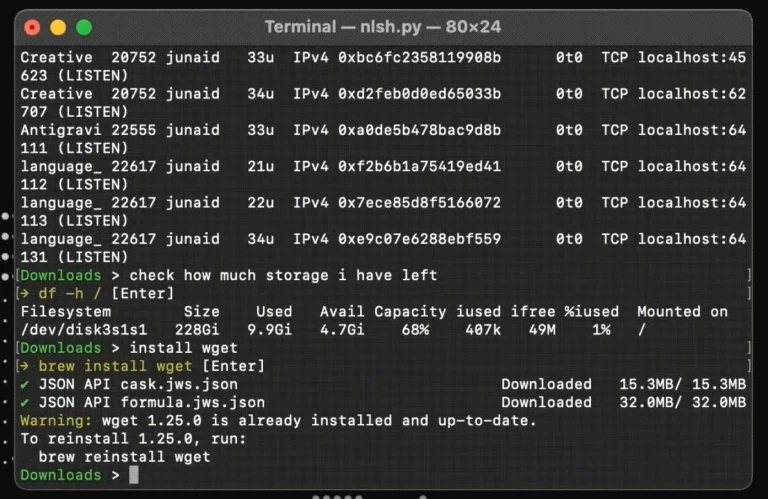Click the green checkmark beside cask.jws.json
The image size is (768, 499).
24,385
